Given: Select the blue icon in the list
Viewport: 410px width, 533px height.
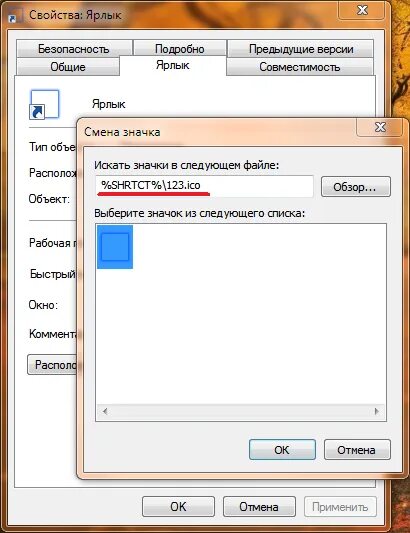Looking at the screenshot, I should point(115,247).
